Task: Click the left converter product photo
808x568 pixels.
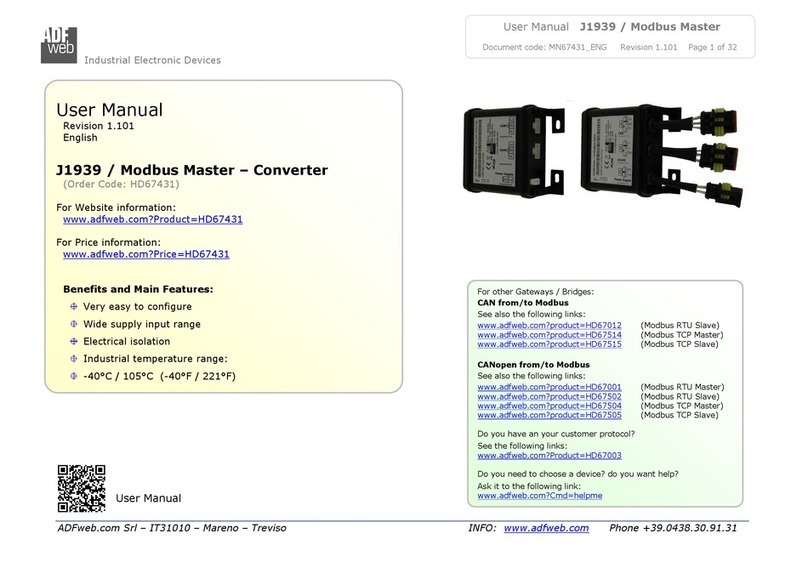Action: click(514, 151)
